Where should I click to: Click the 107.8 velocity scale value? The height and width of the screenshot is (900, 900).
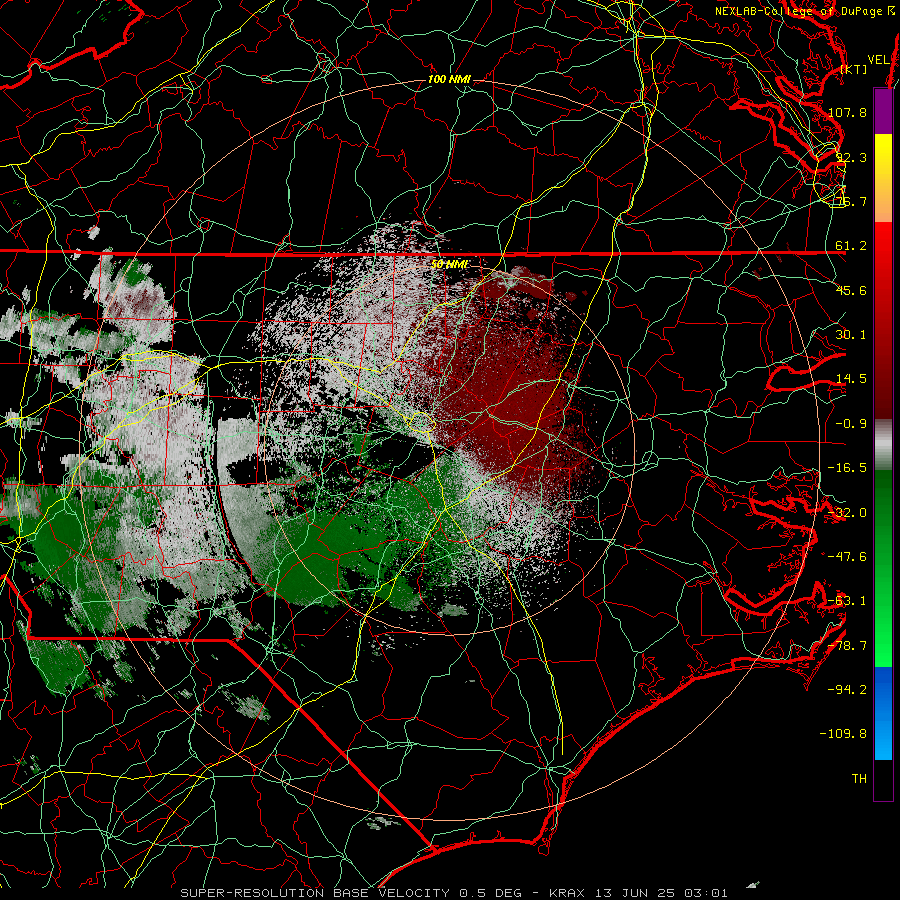[x=847, y=112]
